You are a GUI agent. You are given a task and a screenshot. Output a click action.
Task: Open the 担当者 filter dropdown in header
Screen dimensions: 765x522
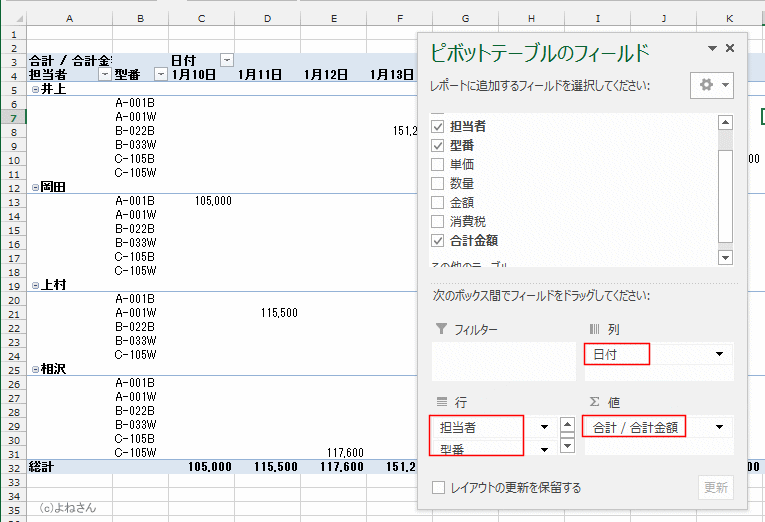pos(105,75)
